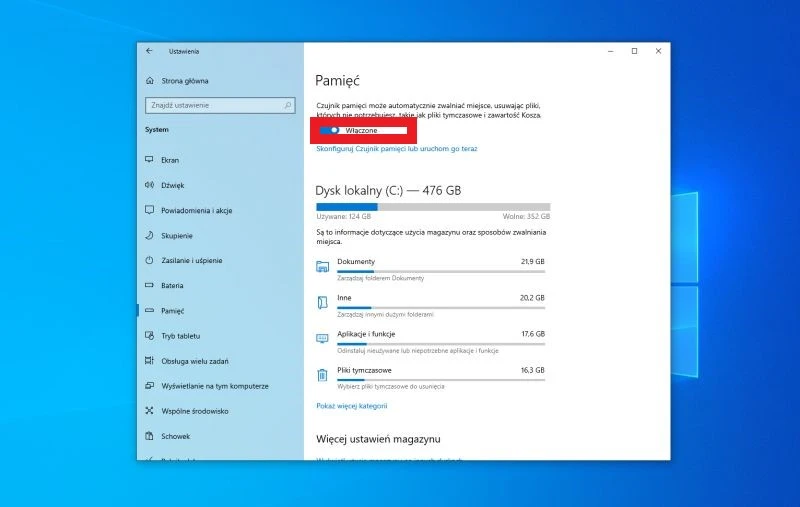
Task: Open Dokumenty storage category
Action: 431,270
